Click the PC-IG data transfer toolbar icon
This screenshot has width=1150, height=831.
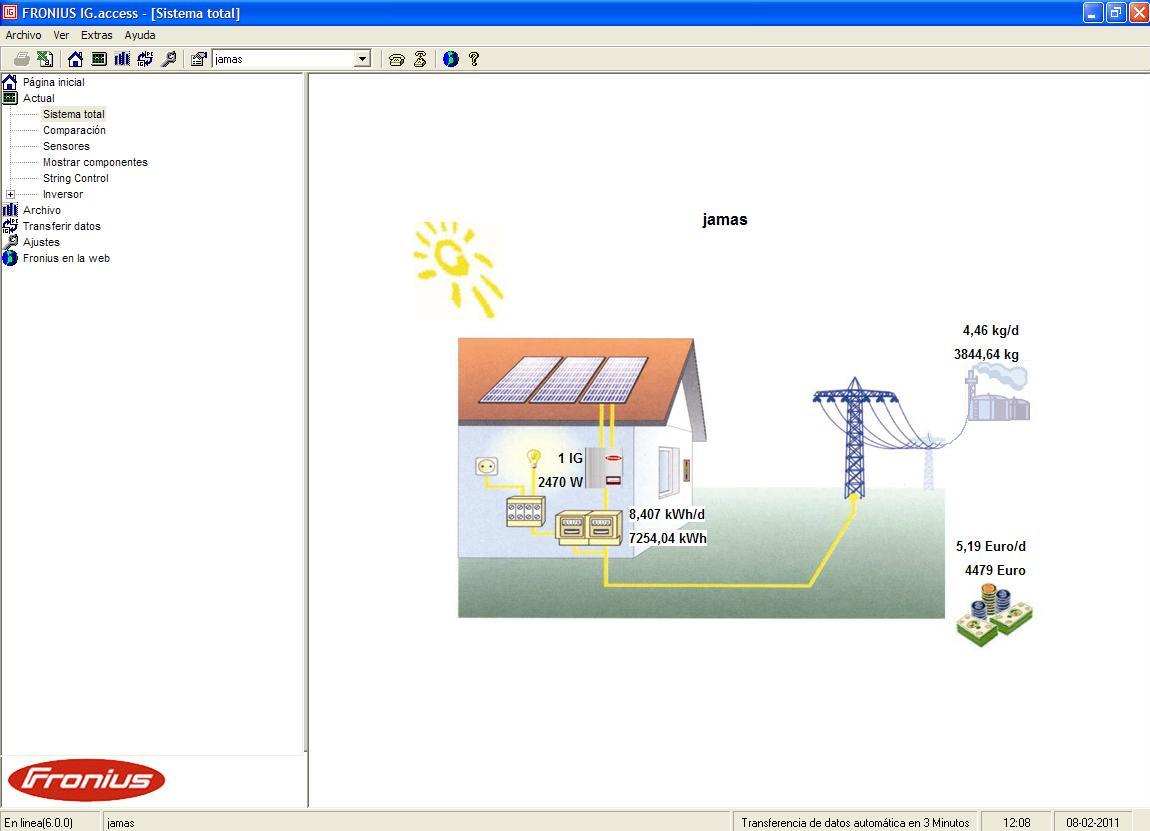coord(145,59)
